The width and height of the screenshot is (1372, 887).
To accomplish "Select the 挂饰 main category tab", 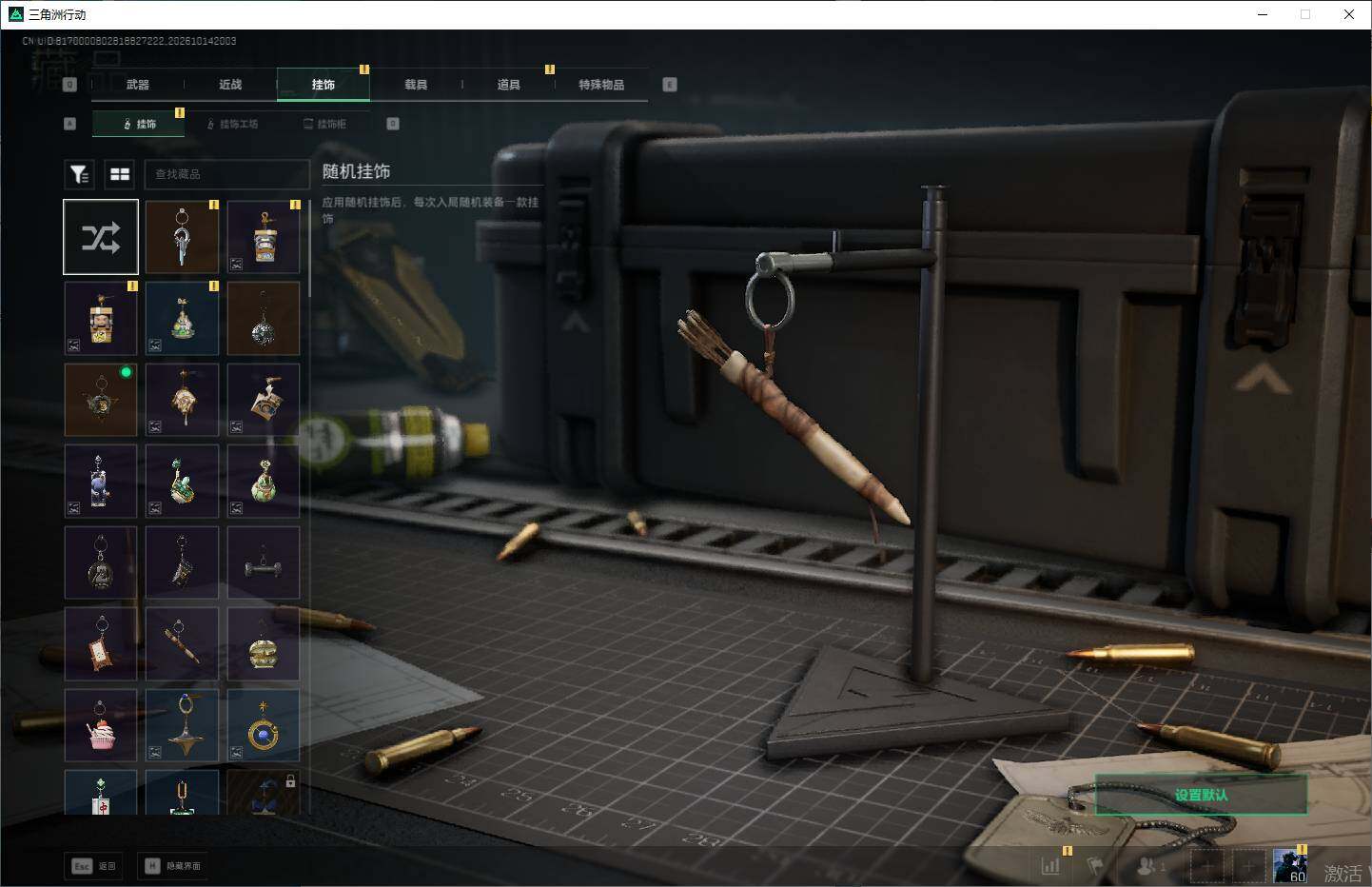I will click(323, 85).
